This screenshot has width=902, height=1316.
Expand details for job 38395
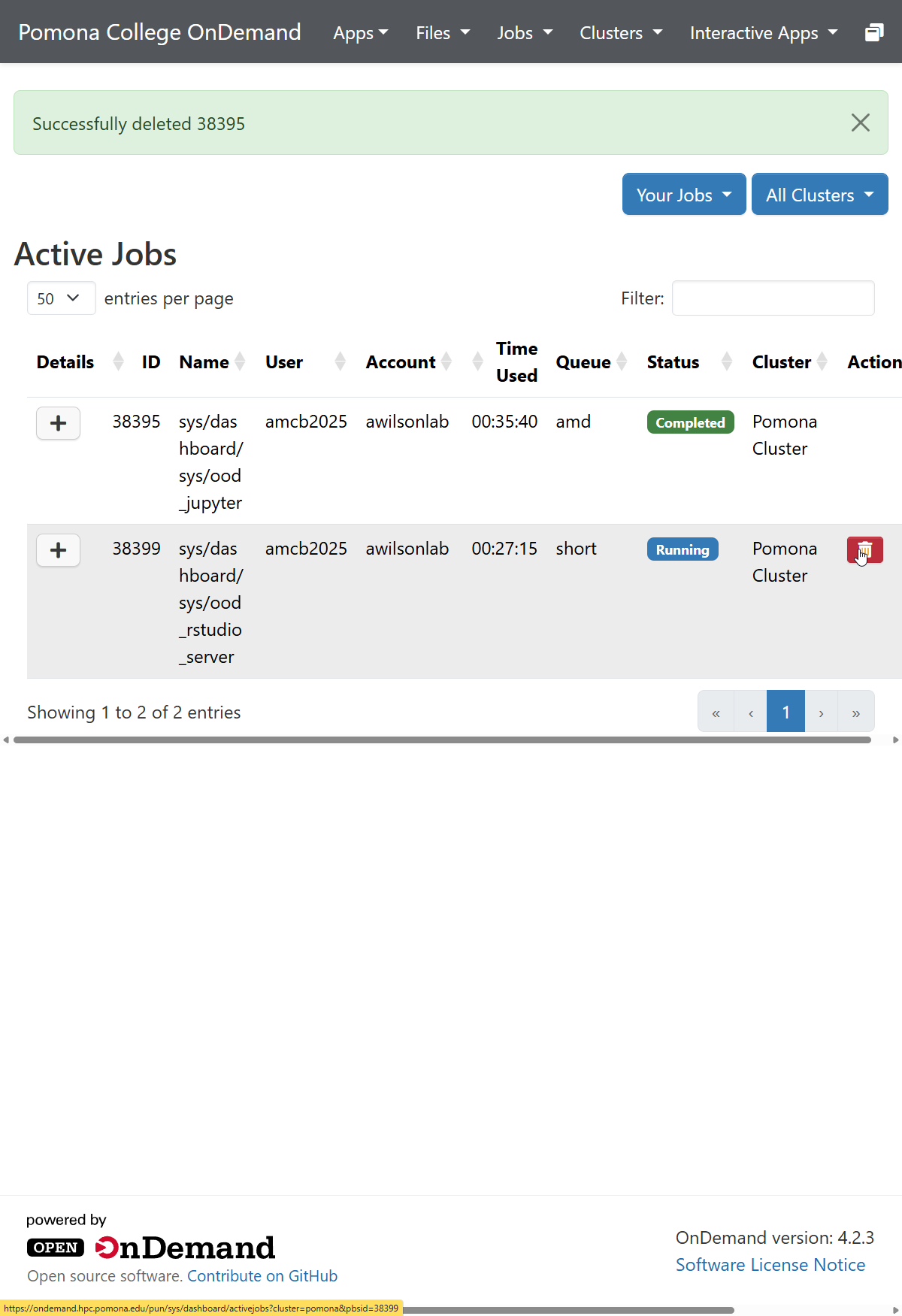(59, 423)
